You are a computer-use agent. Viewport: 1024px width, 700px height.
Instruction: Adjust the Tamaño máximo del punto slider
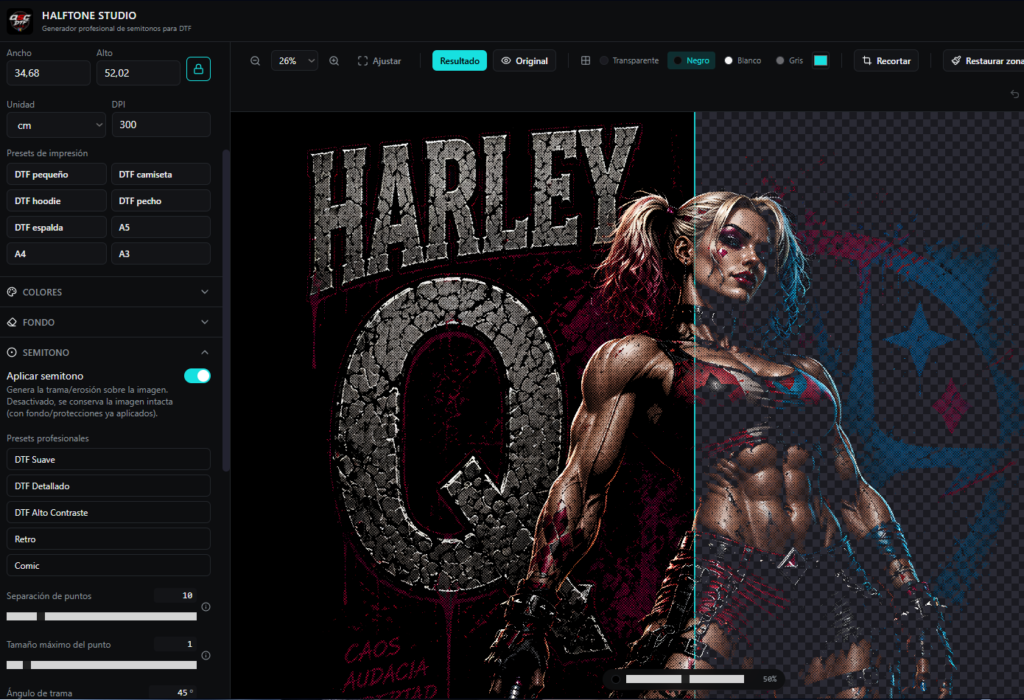101,665
